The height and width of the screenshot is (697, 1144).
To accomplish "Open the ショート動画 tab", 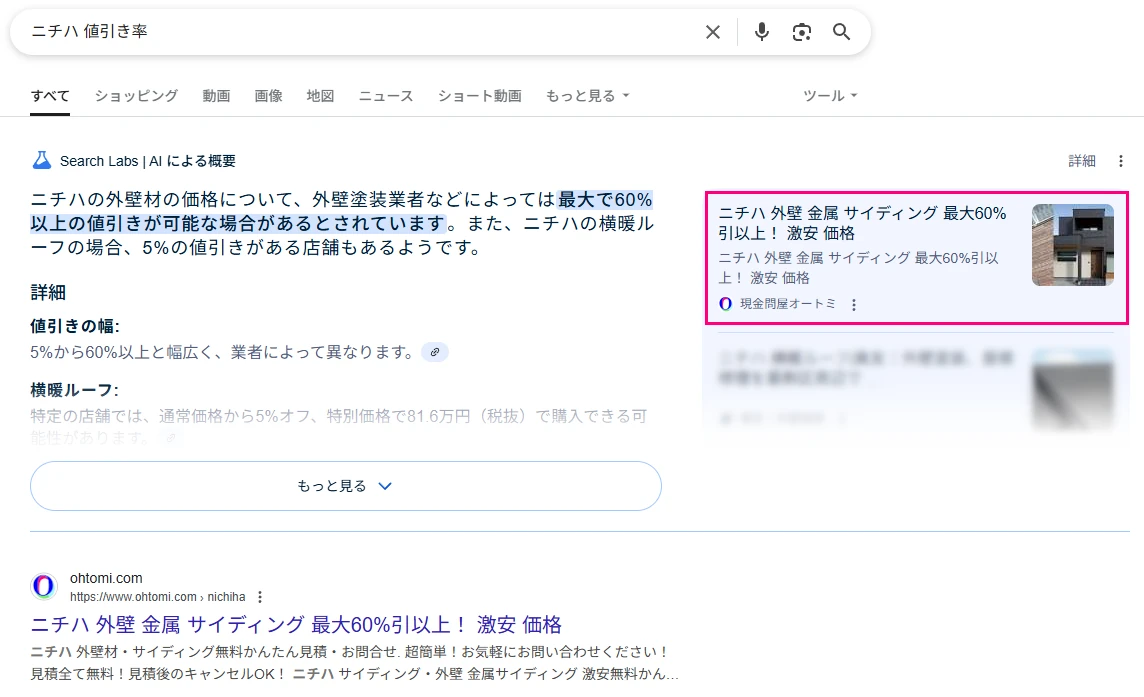I will pyautogui.click(x=479, y=96).
